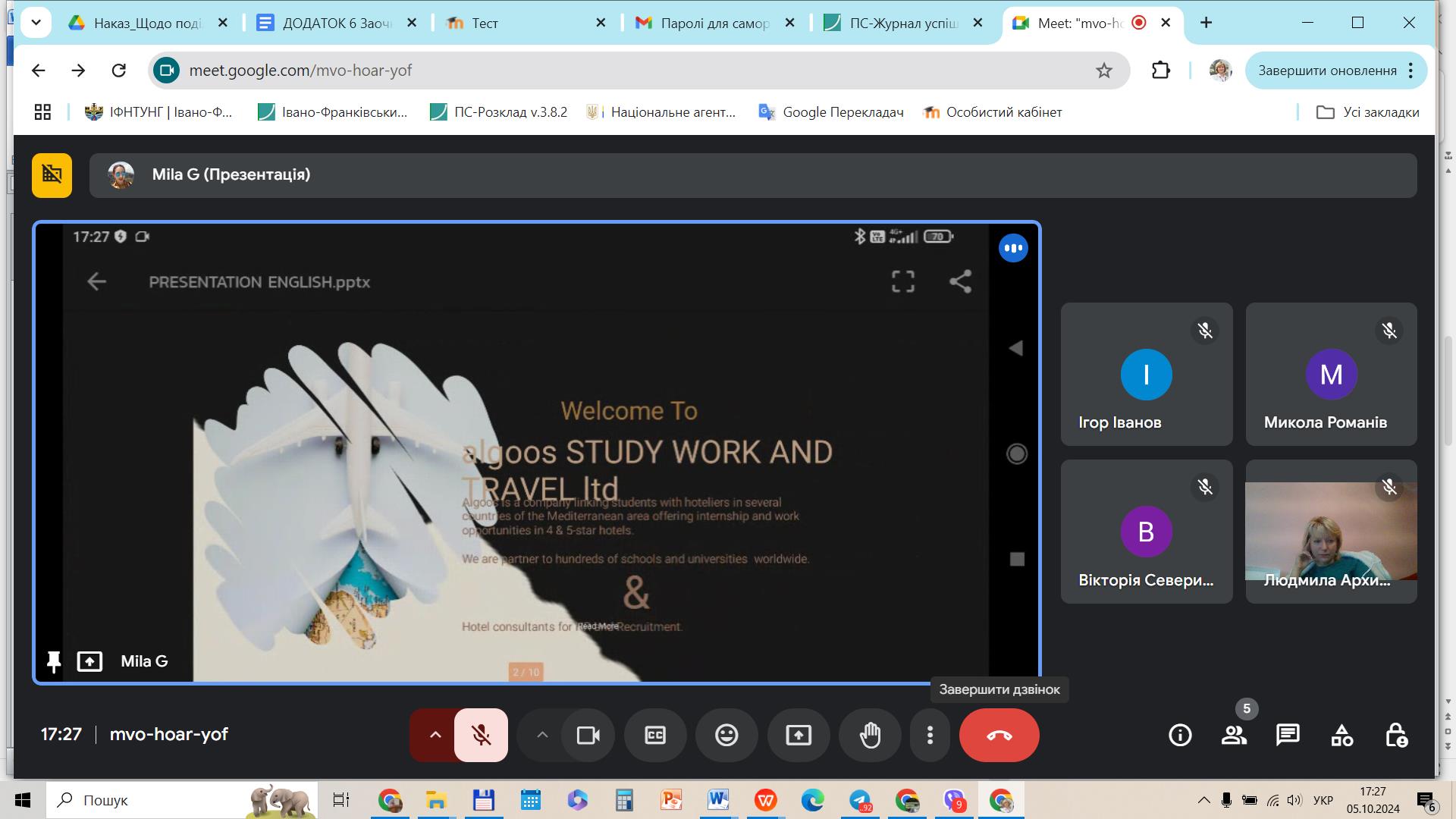Switch to the Паролі для самор tab

point(714,23)
